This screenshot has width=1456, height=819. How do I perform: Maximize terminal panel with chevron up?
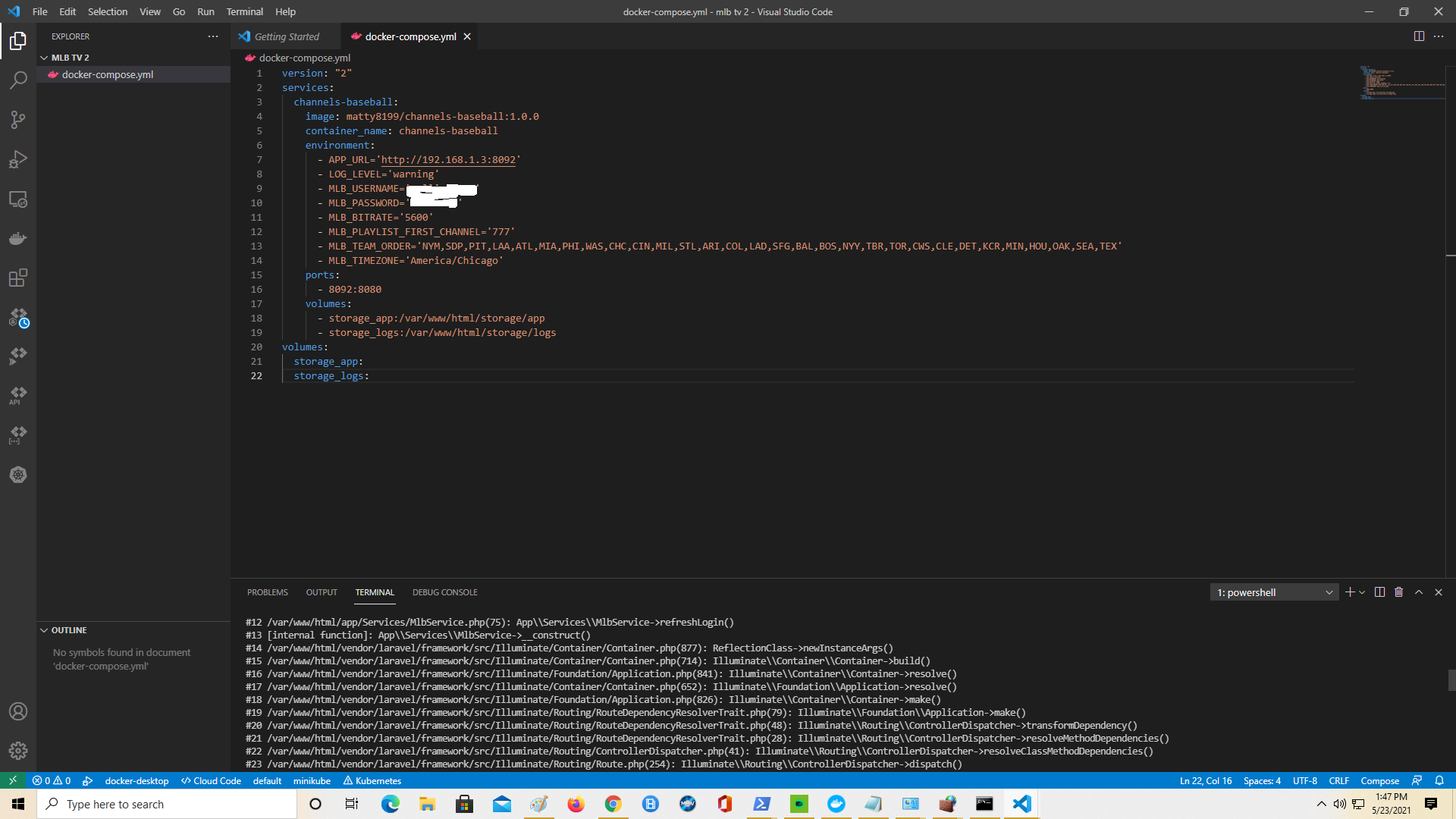1419,592
